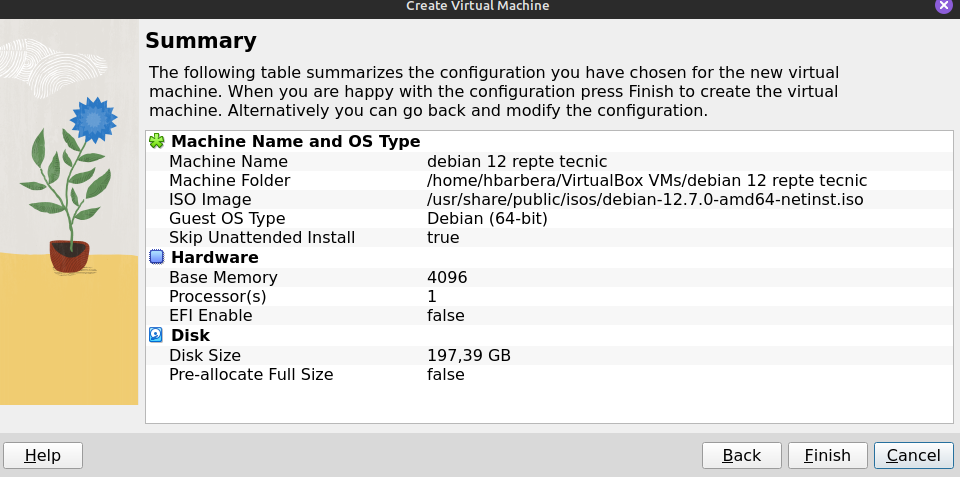Click the 197,39 GB disk size value

469,356
